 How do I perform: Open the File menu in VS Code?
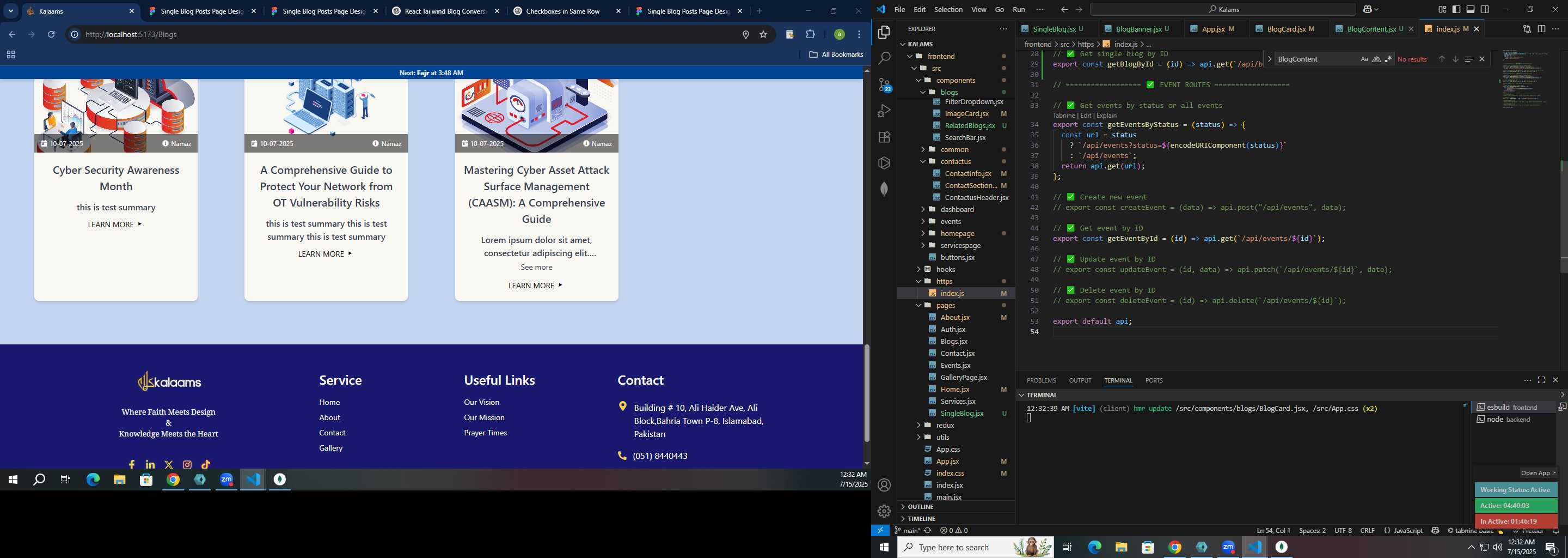click(x=899, y=10)
